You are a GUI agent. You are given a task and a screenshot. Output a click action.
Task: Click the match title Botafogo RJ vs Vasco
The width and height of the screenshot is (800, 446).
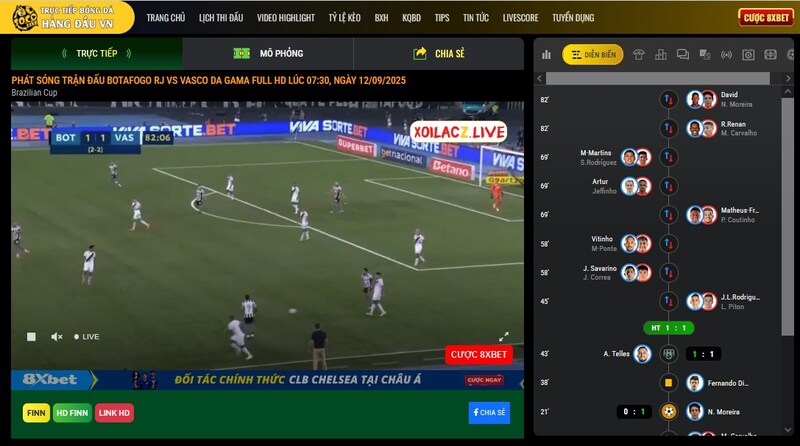pyautogui.click(x=209, y=80)
